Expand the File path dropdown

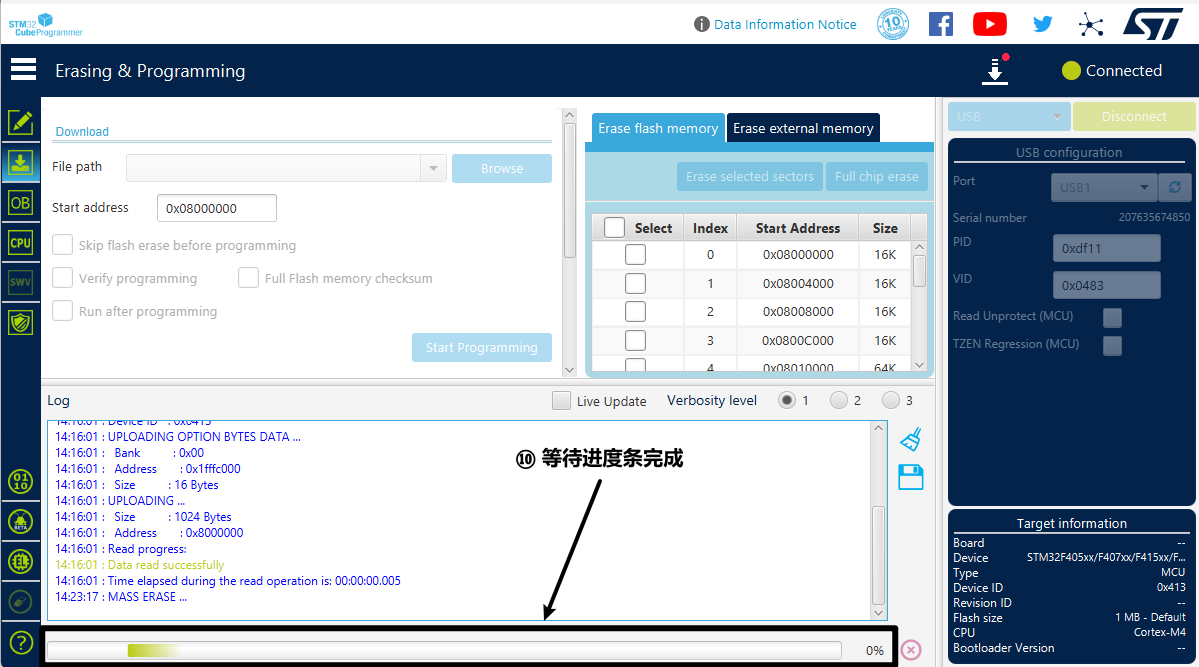433,168
